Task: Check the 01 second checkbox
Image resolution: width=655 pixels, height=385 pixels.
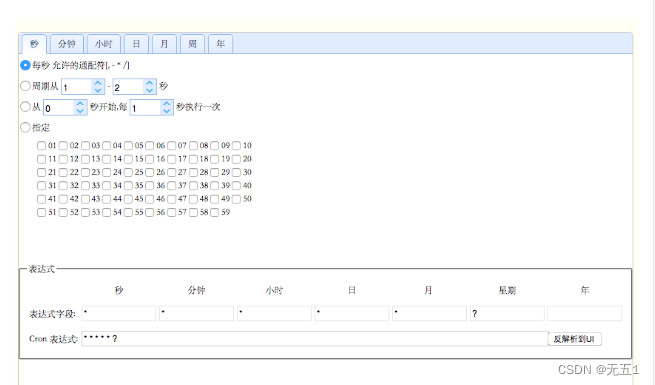Action: coord(41,145)
